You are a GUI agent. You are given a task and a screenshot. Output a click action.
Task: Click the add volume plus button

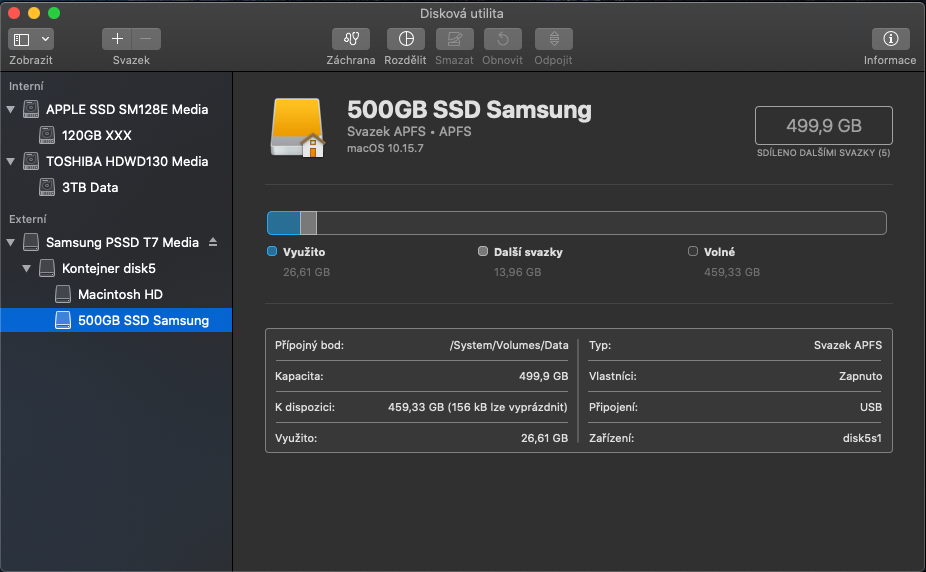tap(117, 39)
